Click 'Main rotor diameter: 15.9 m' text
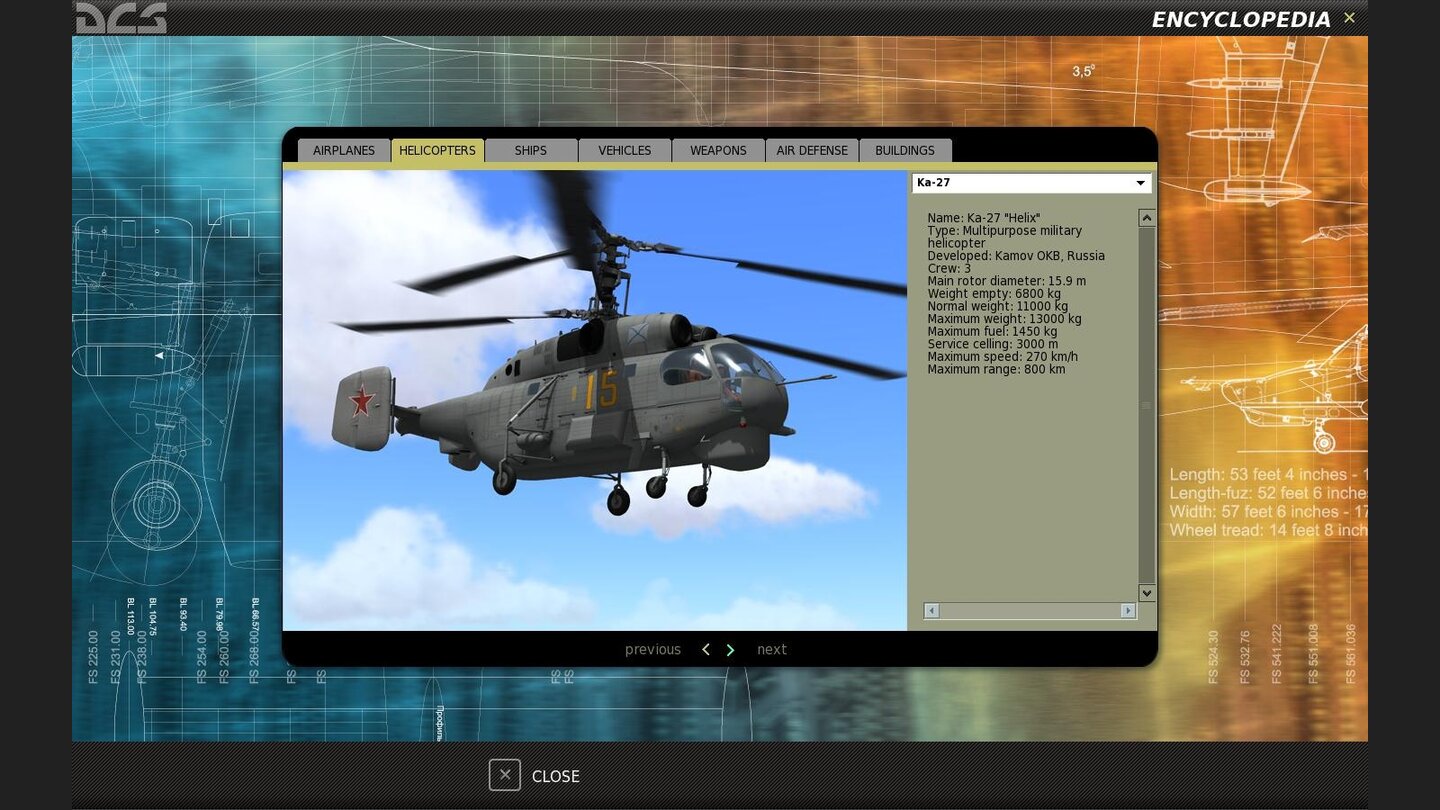Image resolution: width=1440 pixels, height=810 pixels. (x=1006, y=281)
